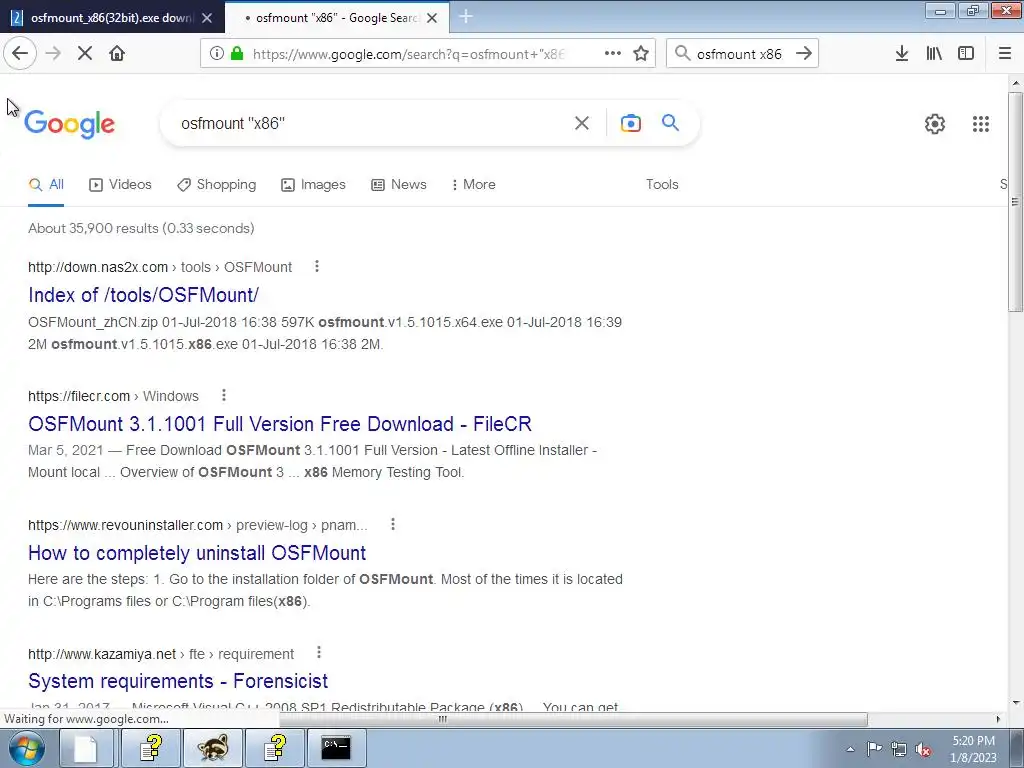
Task: Open Index of /tools/OSFMount/ result
Action: coord(144,295)
